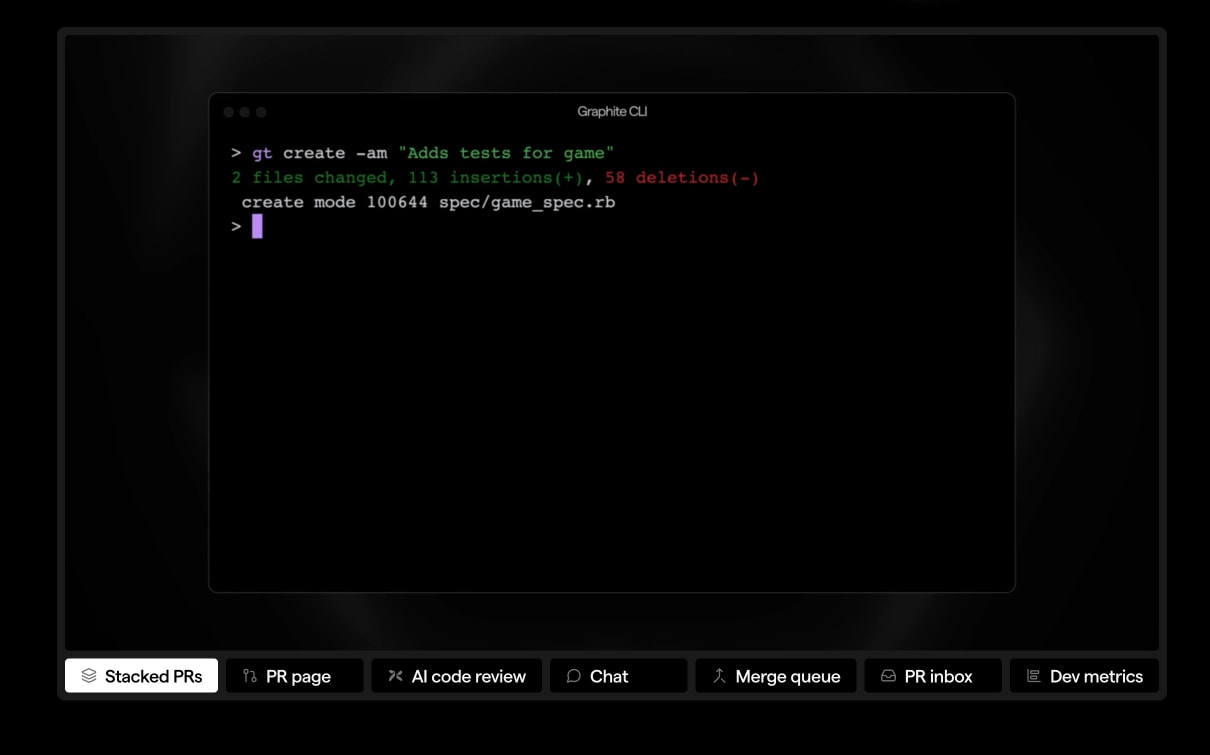The image size is (1210, 755).
Task: View the Dev metrics tab
Action: pos(1084,676)
